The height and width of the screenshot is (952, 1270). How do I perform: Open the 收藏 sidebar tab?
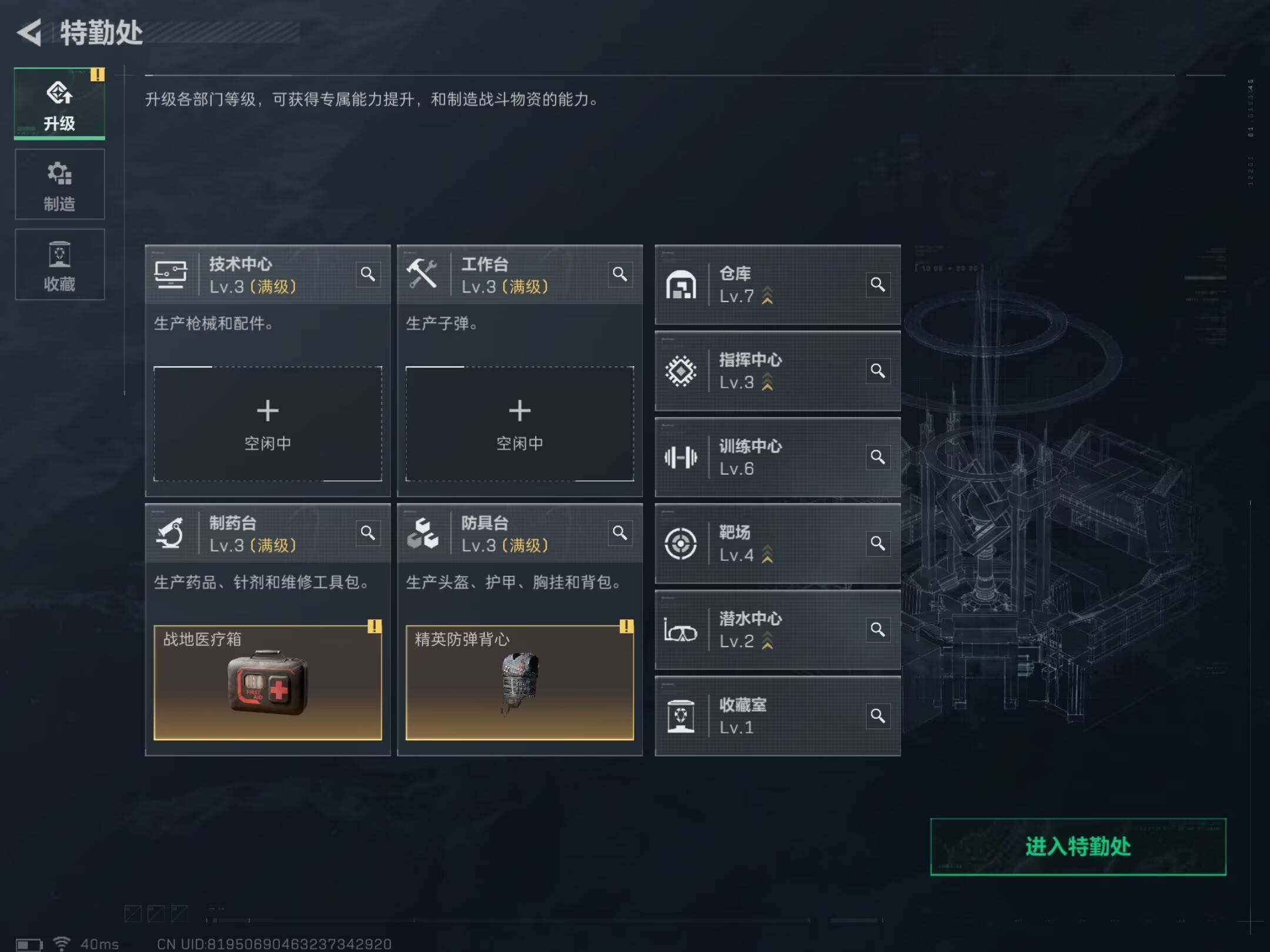[x=60, y=264]
